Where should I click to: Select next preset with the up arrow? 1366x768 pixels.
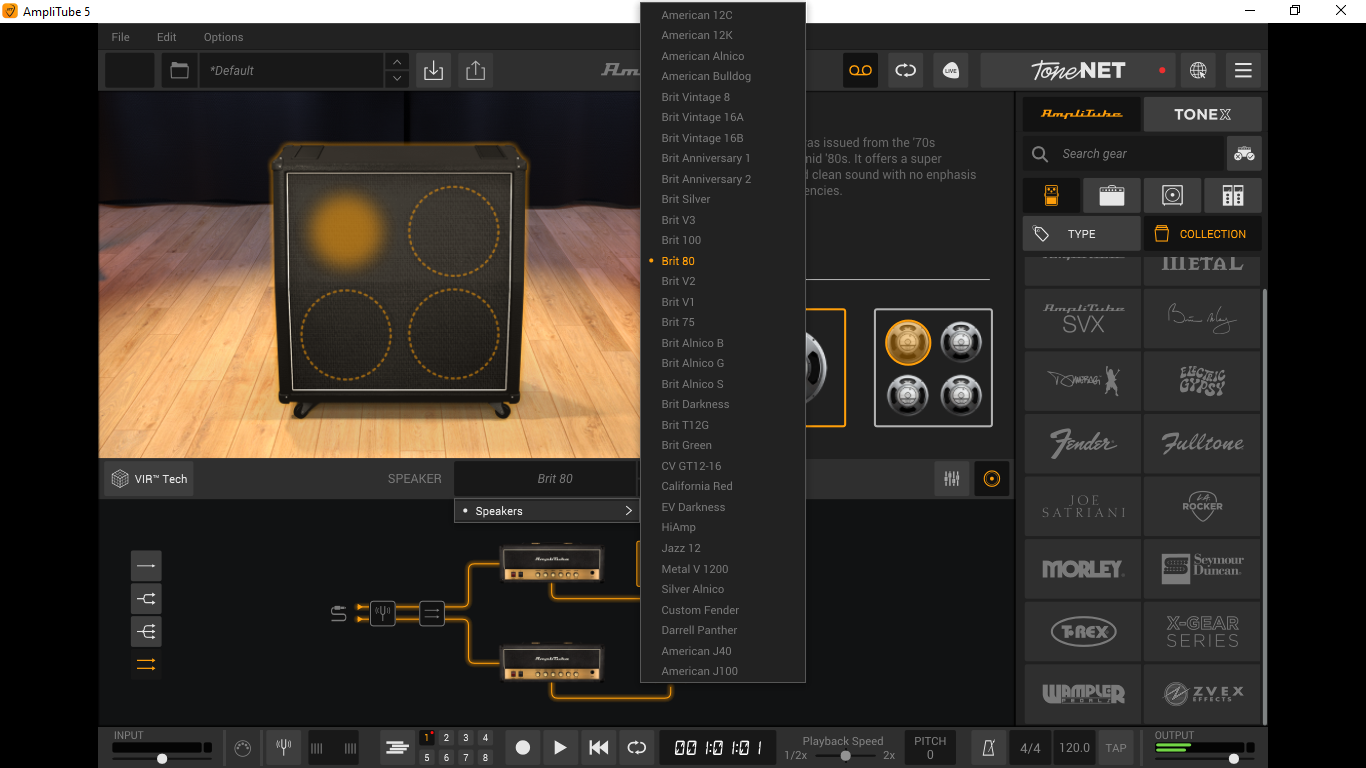pos(397,62)
